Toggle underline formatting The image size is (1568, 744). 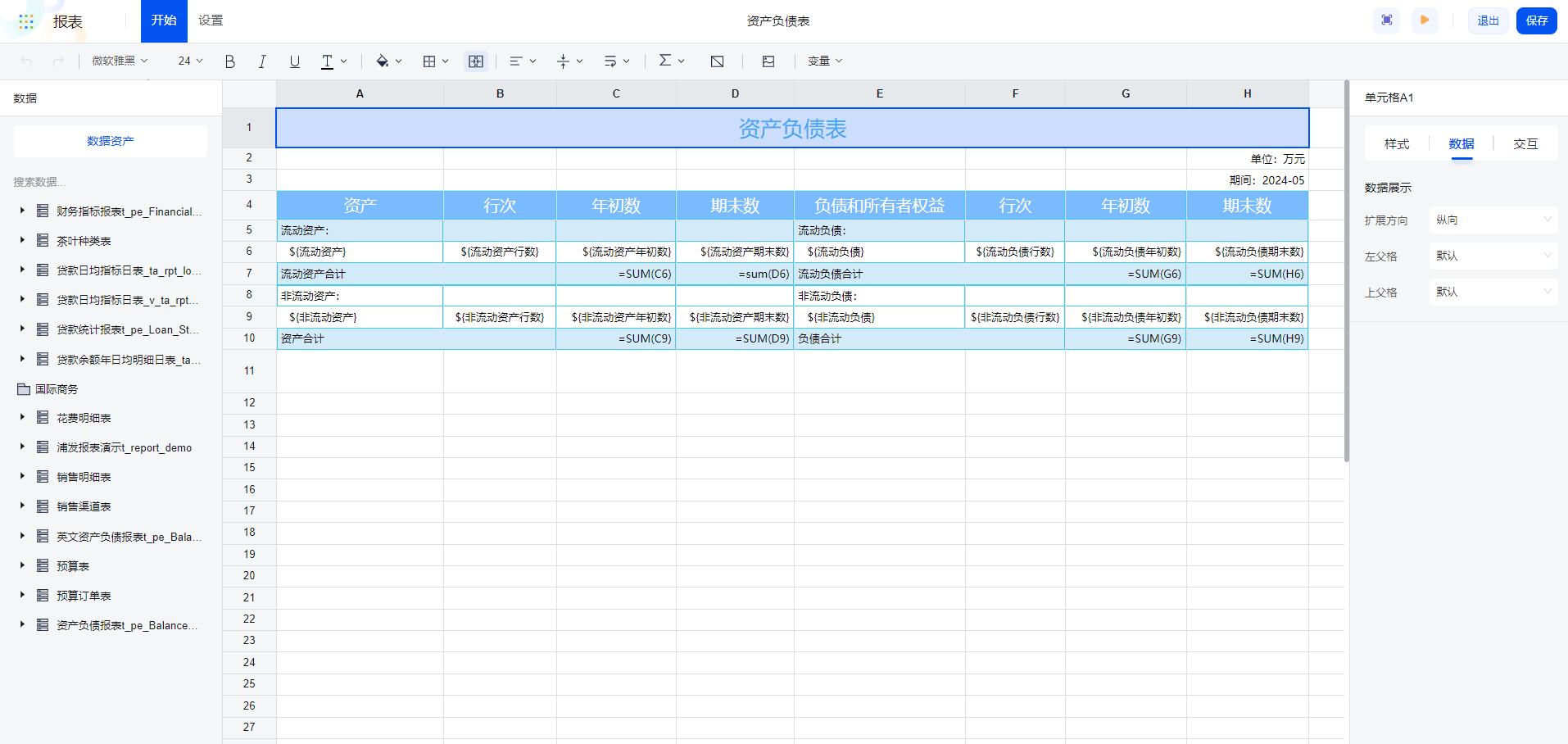[295, 61]
